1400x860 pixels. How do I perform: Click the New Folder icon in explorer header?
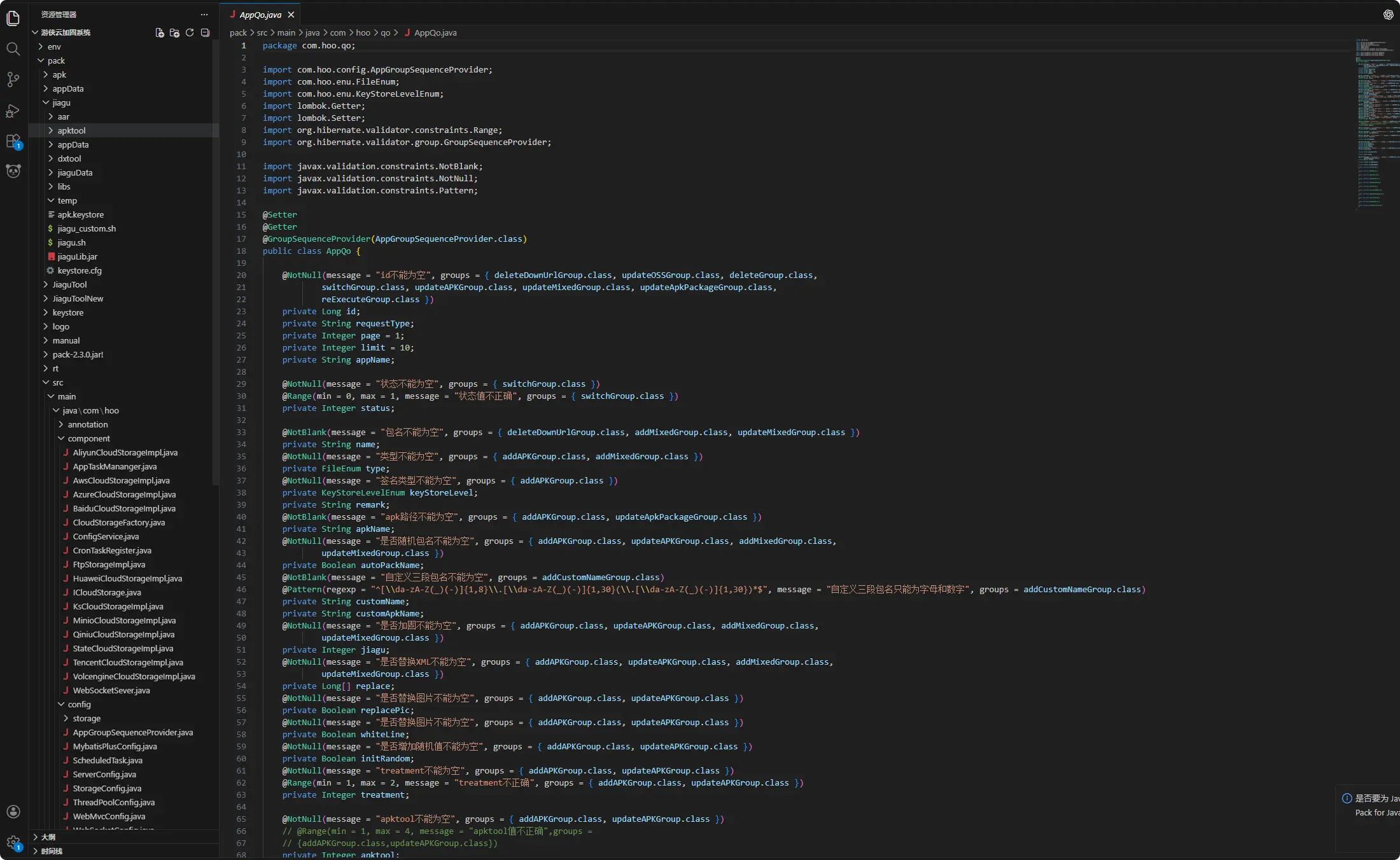(x=174, y=32)
